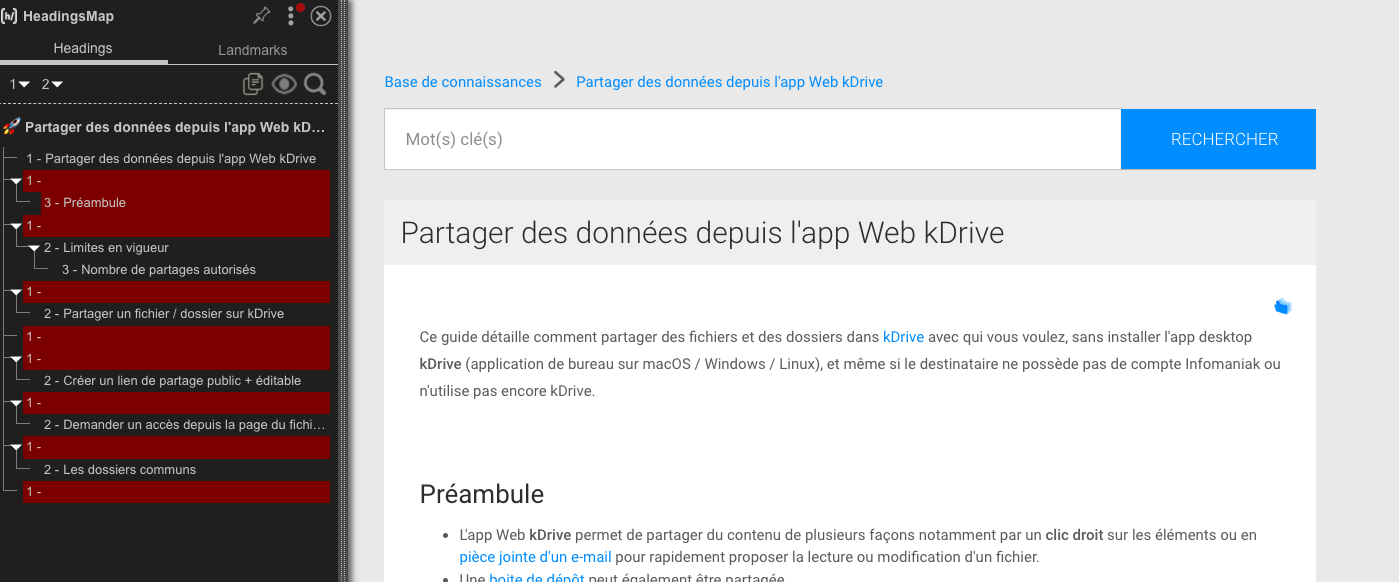The width and height of the screenshot is (1399, 582).
Task: Collapse the Limites en vigueur heading
Action: [x=34, y=248]
